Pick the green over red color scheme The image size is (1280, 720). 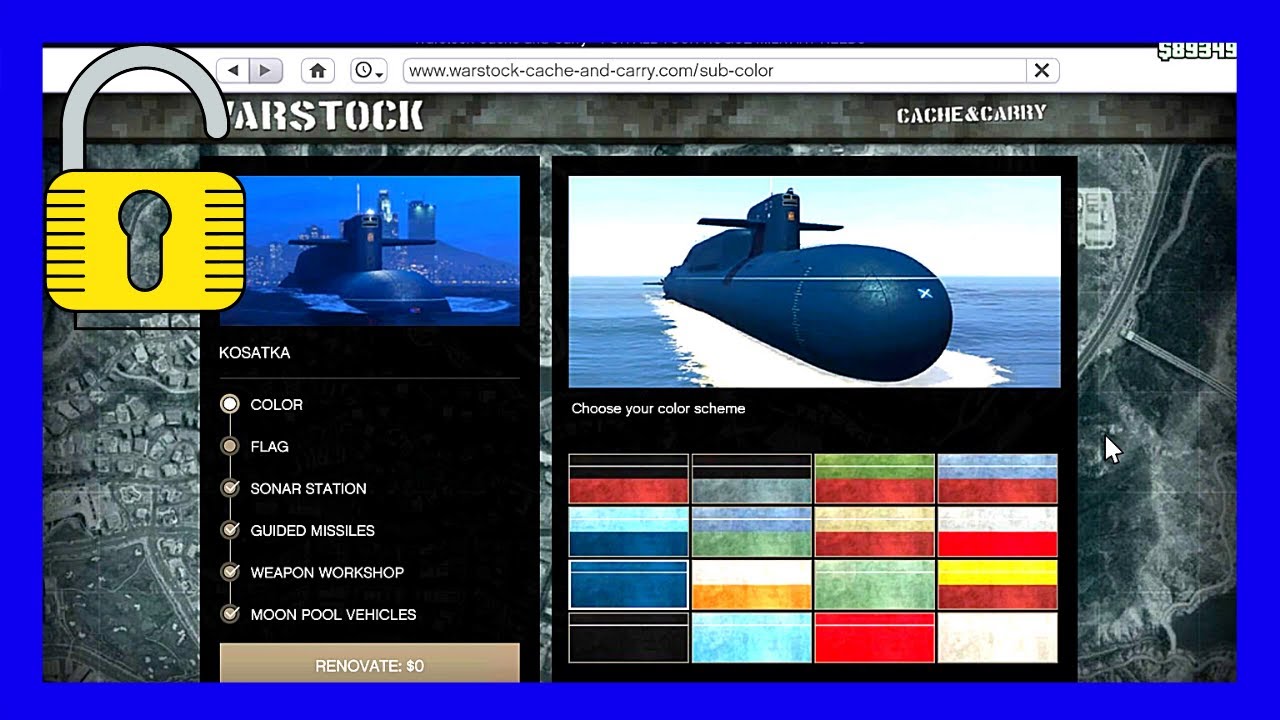tap(875, 479)
